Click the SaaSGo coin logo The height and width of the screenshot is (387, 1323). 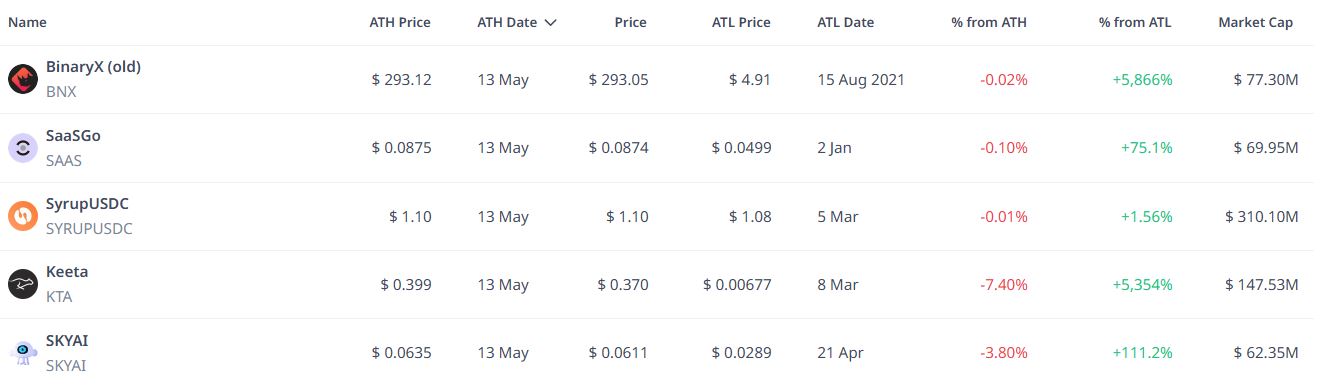click(x=23, y=148)
